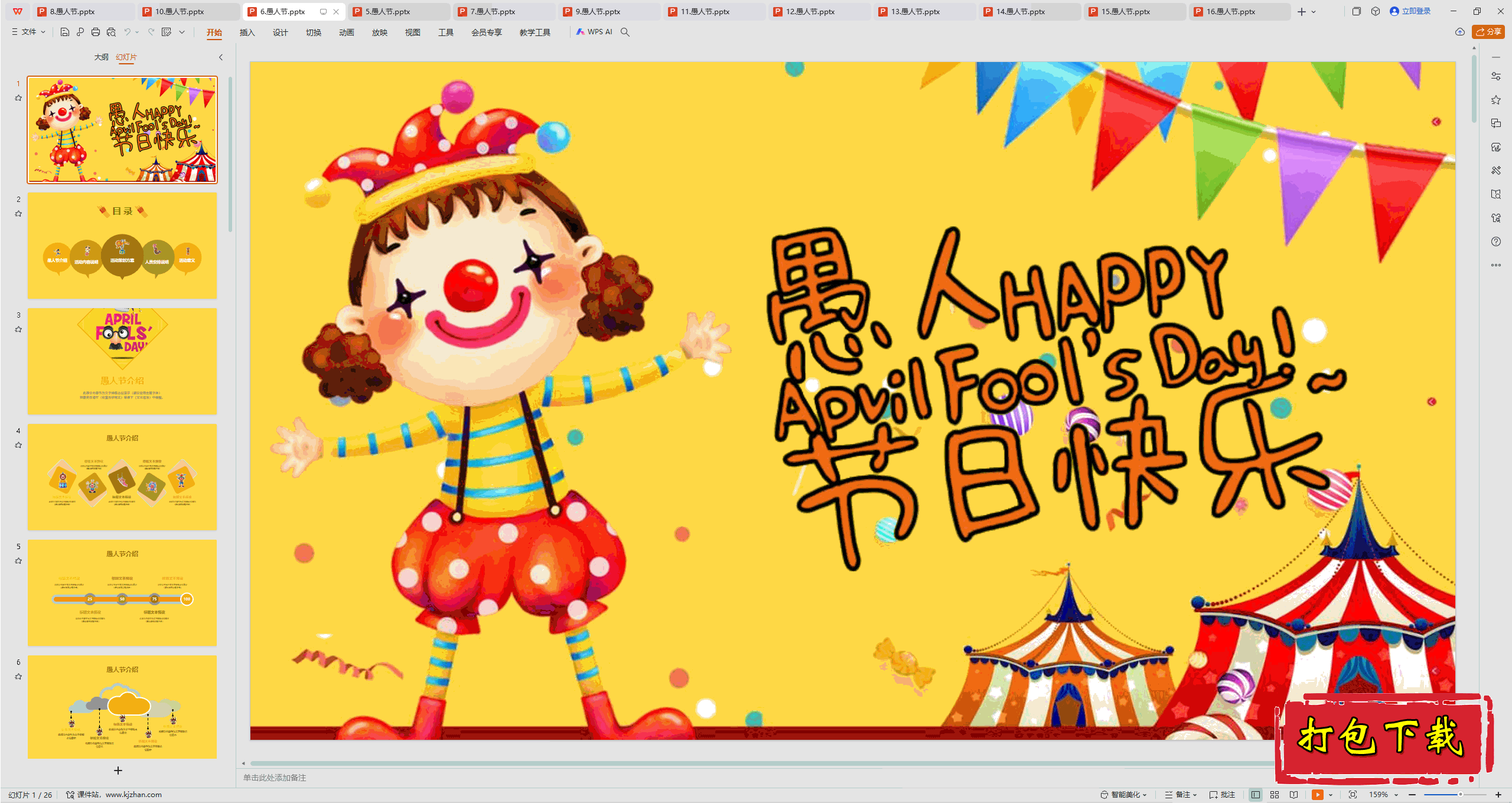Open the 教学工具 tab
Image resolution: width=1512 pixels, height=803 pixels.
pos(535,32)
